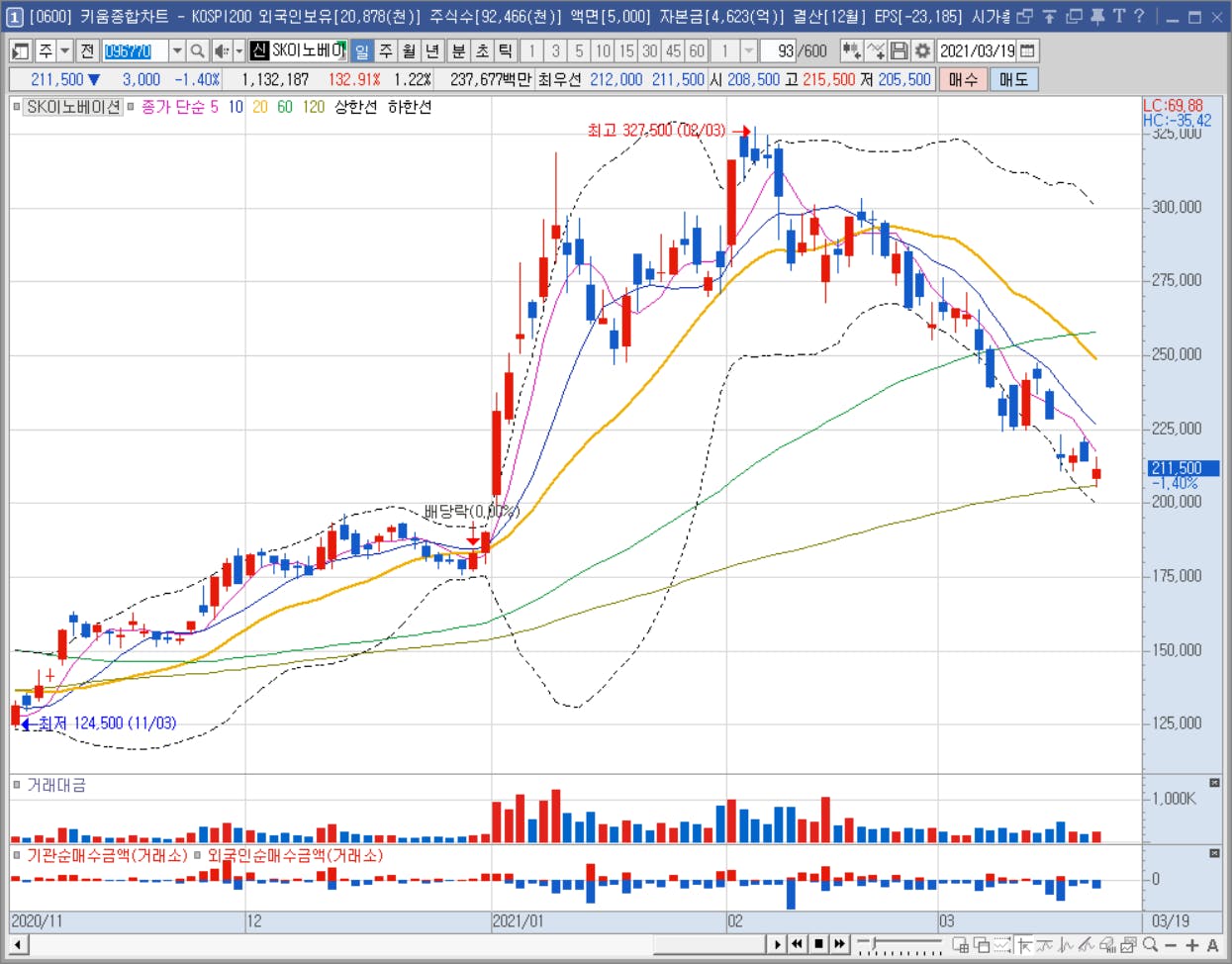Click the plus zoom in icon
Screen dimensions: 1232x964
click(x=1191, y=945)
